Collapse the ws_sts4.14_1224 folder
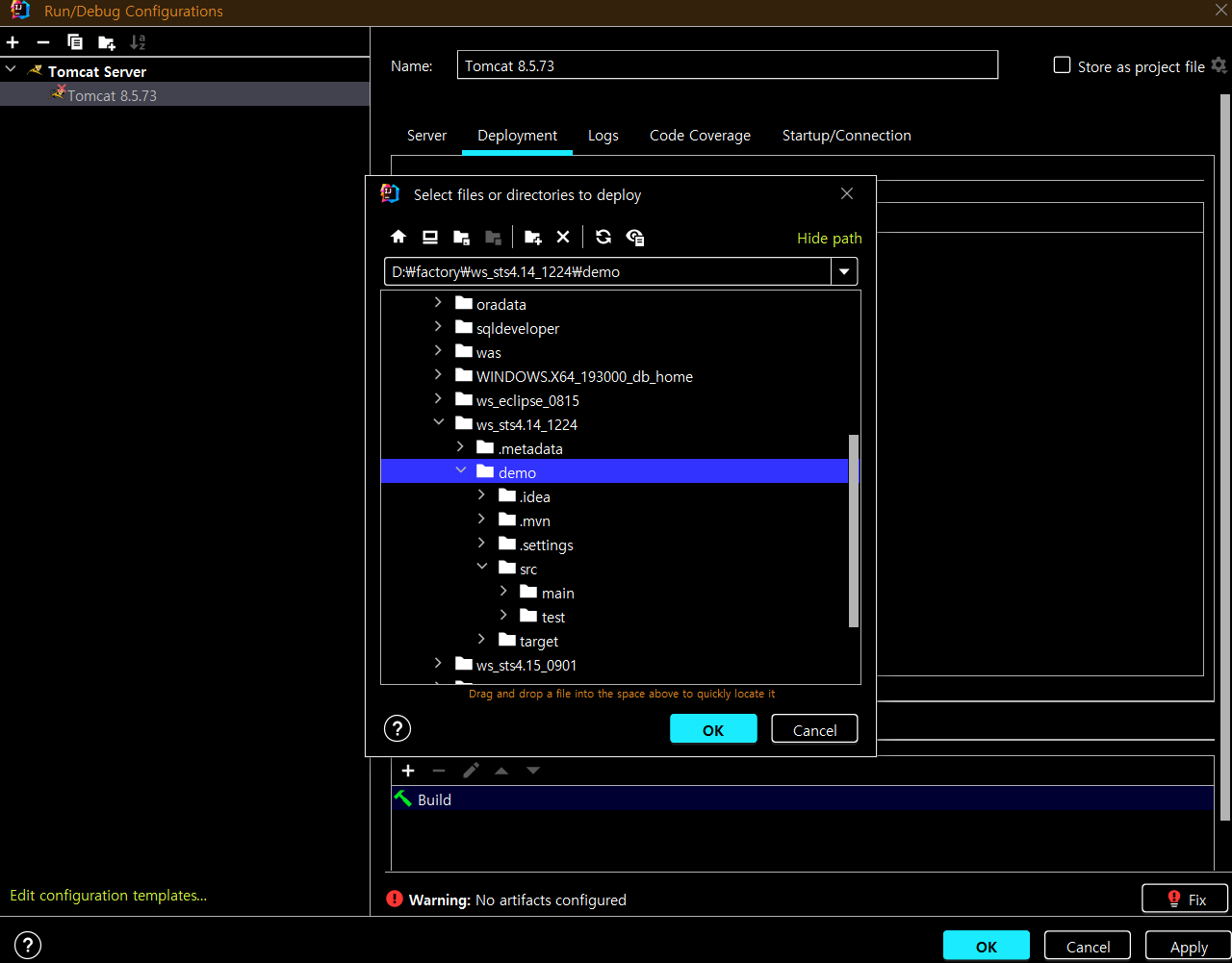 438,423
